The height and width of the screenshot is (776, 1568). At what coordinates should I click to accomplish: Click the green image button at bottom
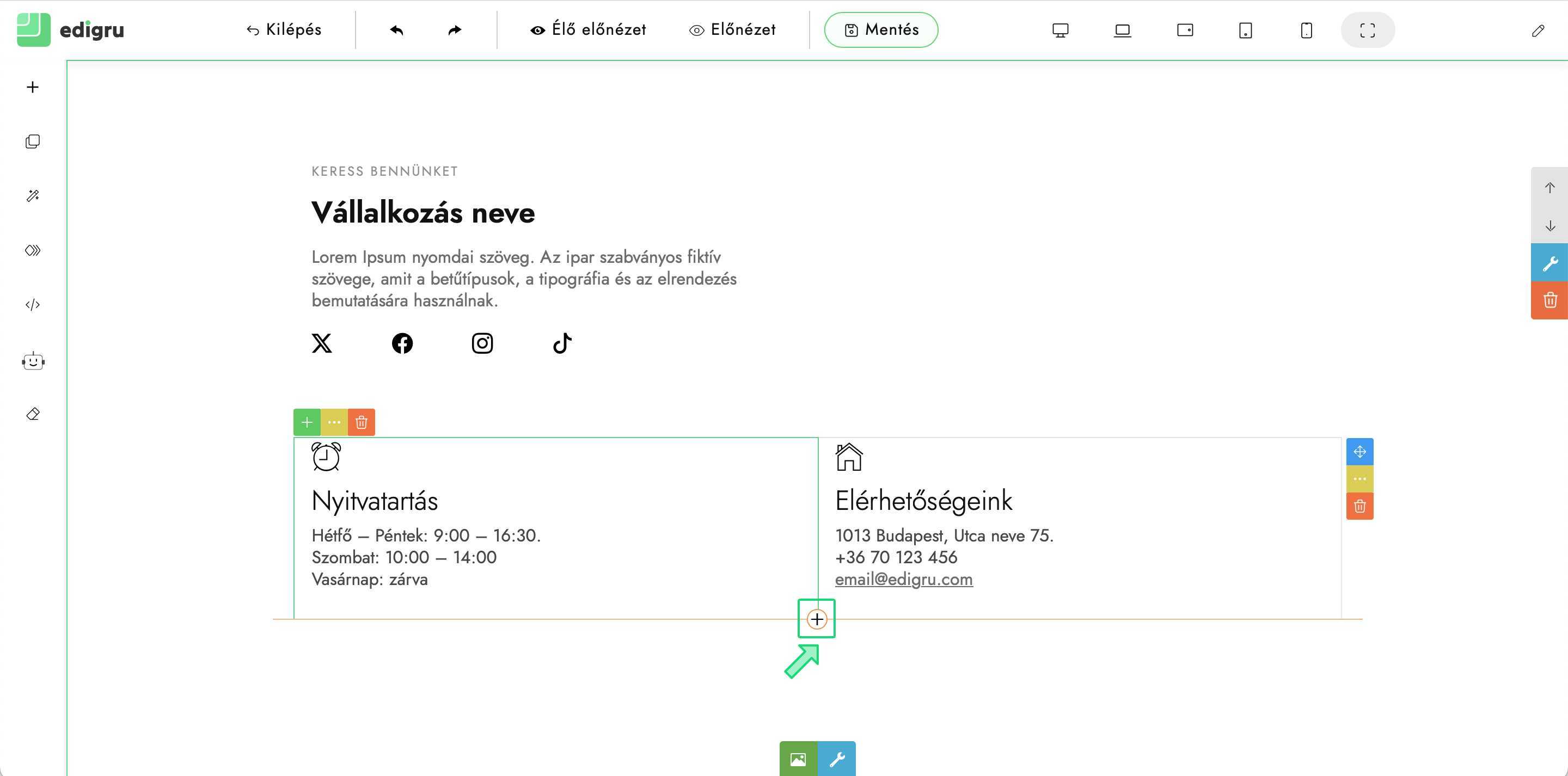click(x=798, y=759)
